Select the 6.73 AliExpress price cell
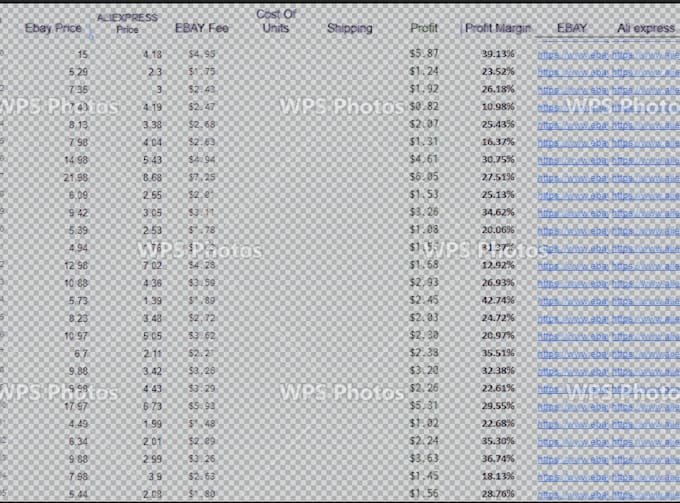This screenshot has height=503, width=680. 152,406
